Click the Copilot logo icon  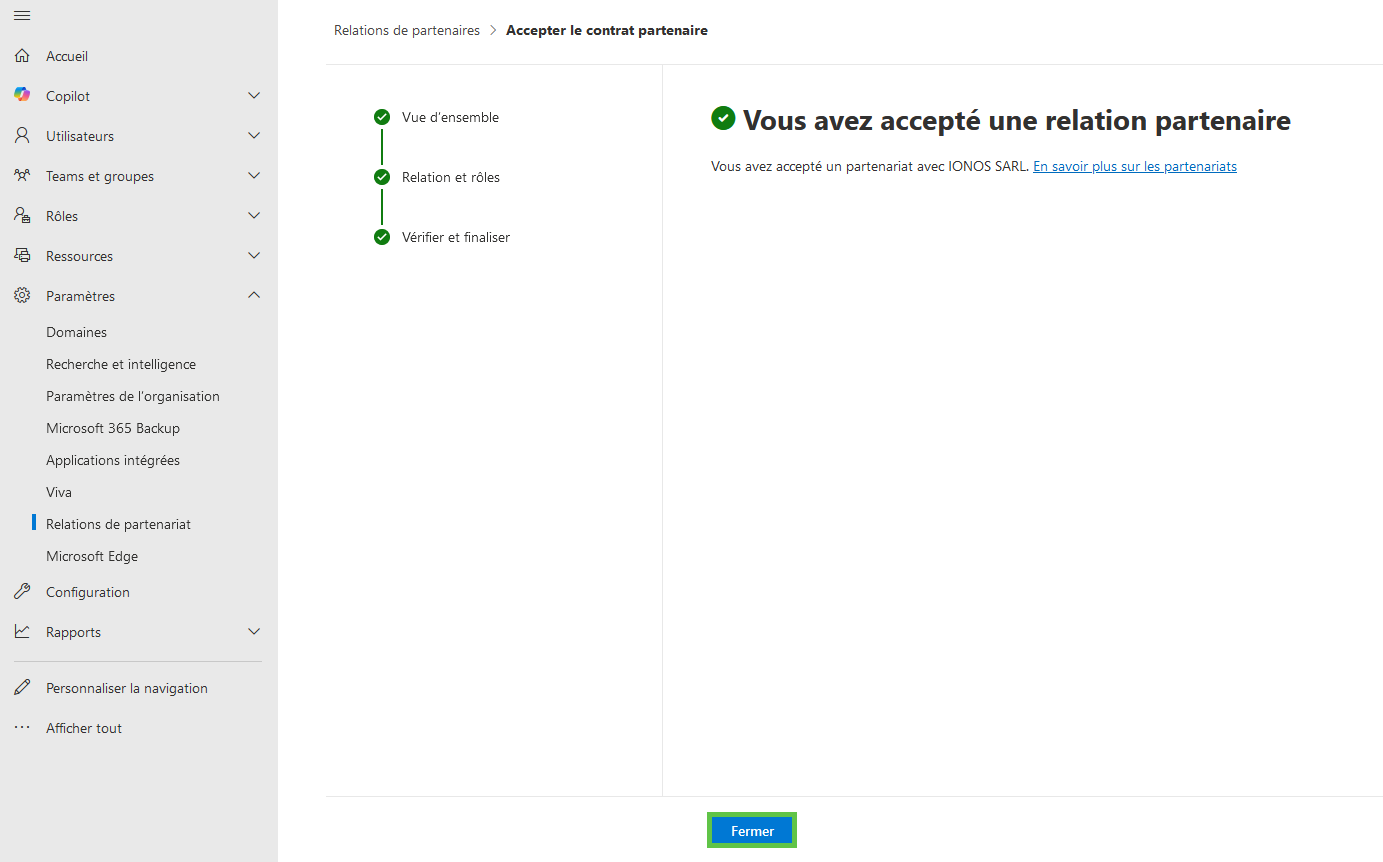pyautogui.click(x=22, y=95)
